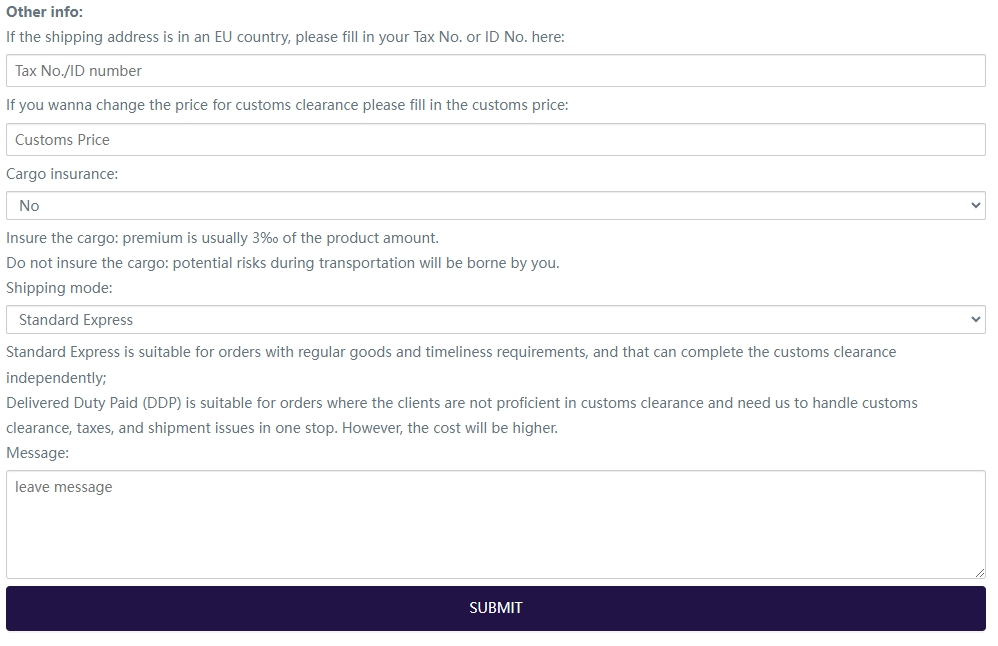Click the Delivered Duty Paid (DDP) description
Viewport: 998px width, 646px height.
[x=460, y=403]
